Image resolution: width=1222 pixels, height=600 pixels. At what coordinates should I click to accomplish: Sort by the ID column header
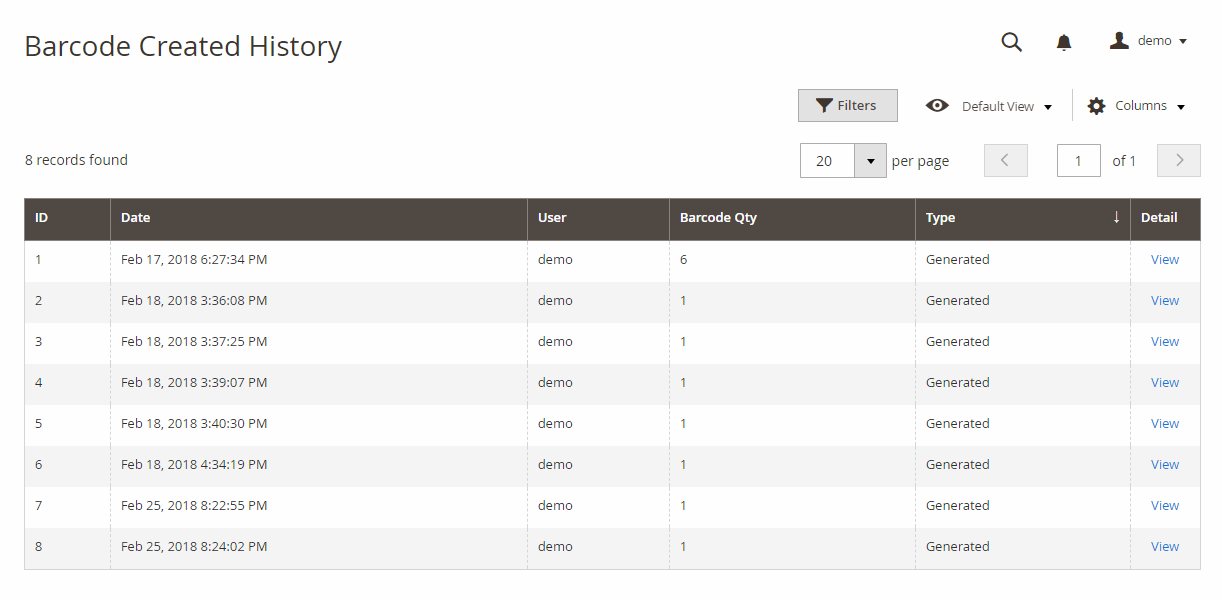(x=67, y=218)
